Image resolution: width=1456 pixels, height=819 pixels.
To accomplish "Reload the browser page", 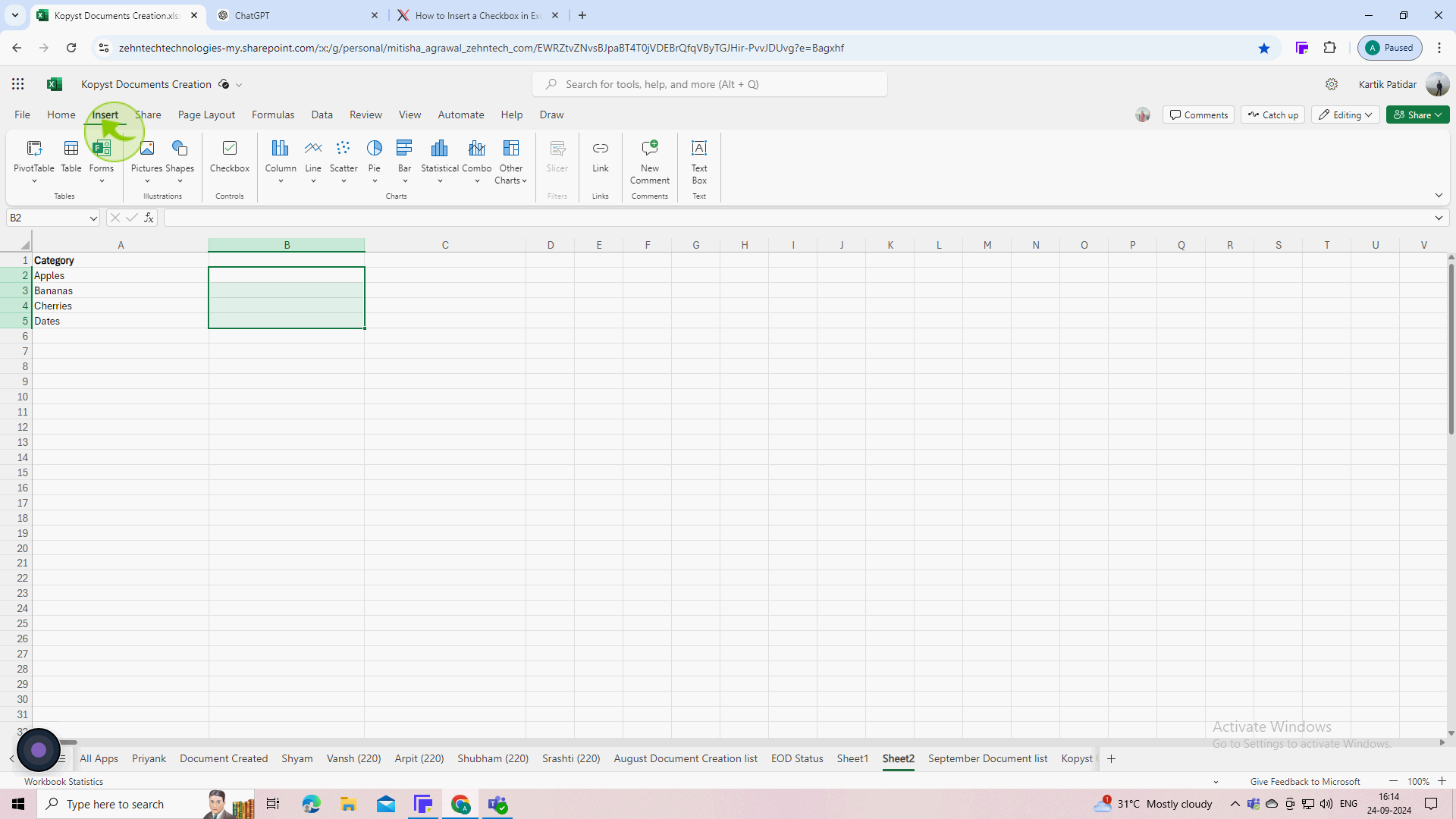I will coord(71,48).
